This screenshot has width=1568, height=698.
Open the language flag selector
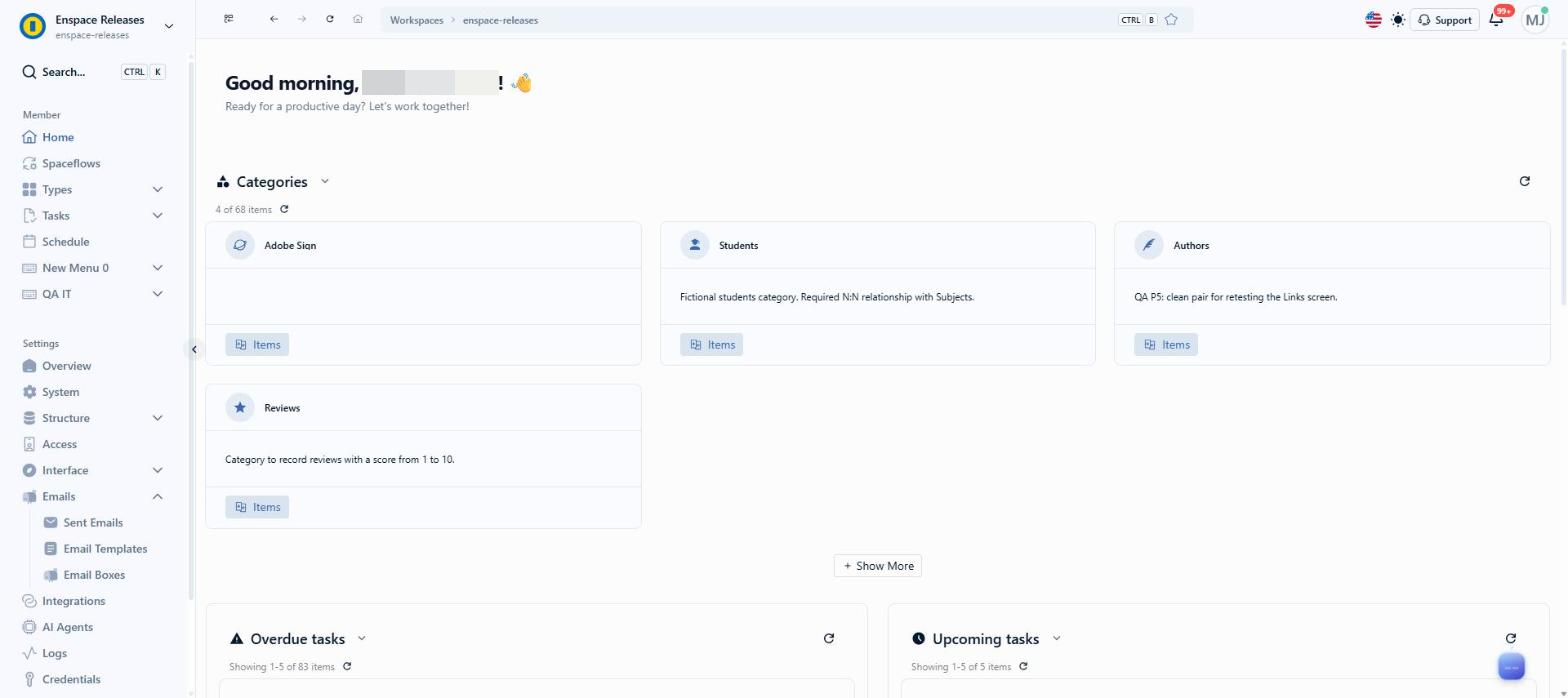[1373, 19]
